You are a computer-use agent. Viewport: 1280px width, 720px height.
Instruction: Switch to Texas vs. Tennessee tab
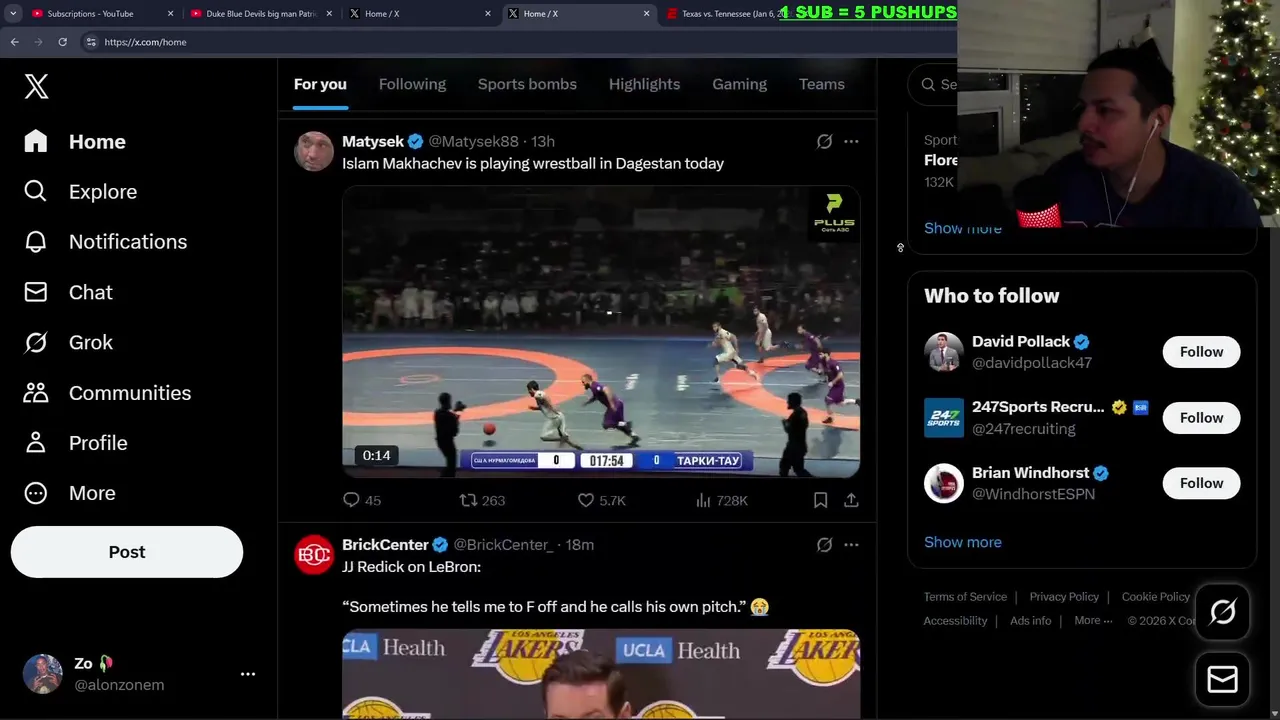click(x=733, y=14)
